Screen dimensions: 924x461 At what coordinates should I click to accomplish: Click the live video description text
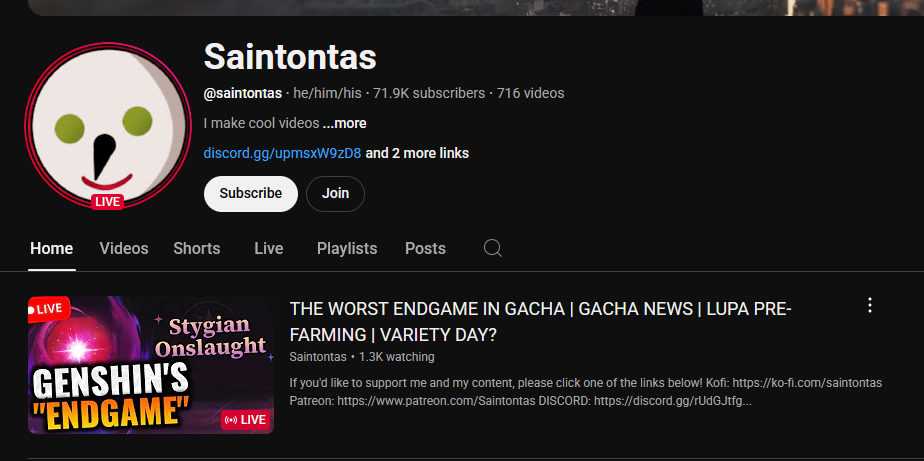[x=586, y=392]
